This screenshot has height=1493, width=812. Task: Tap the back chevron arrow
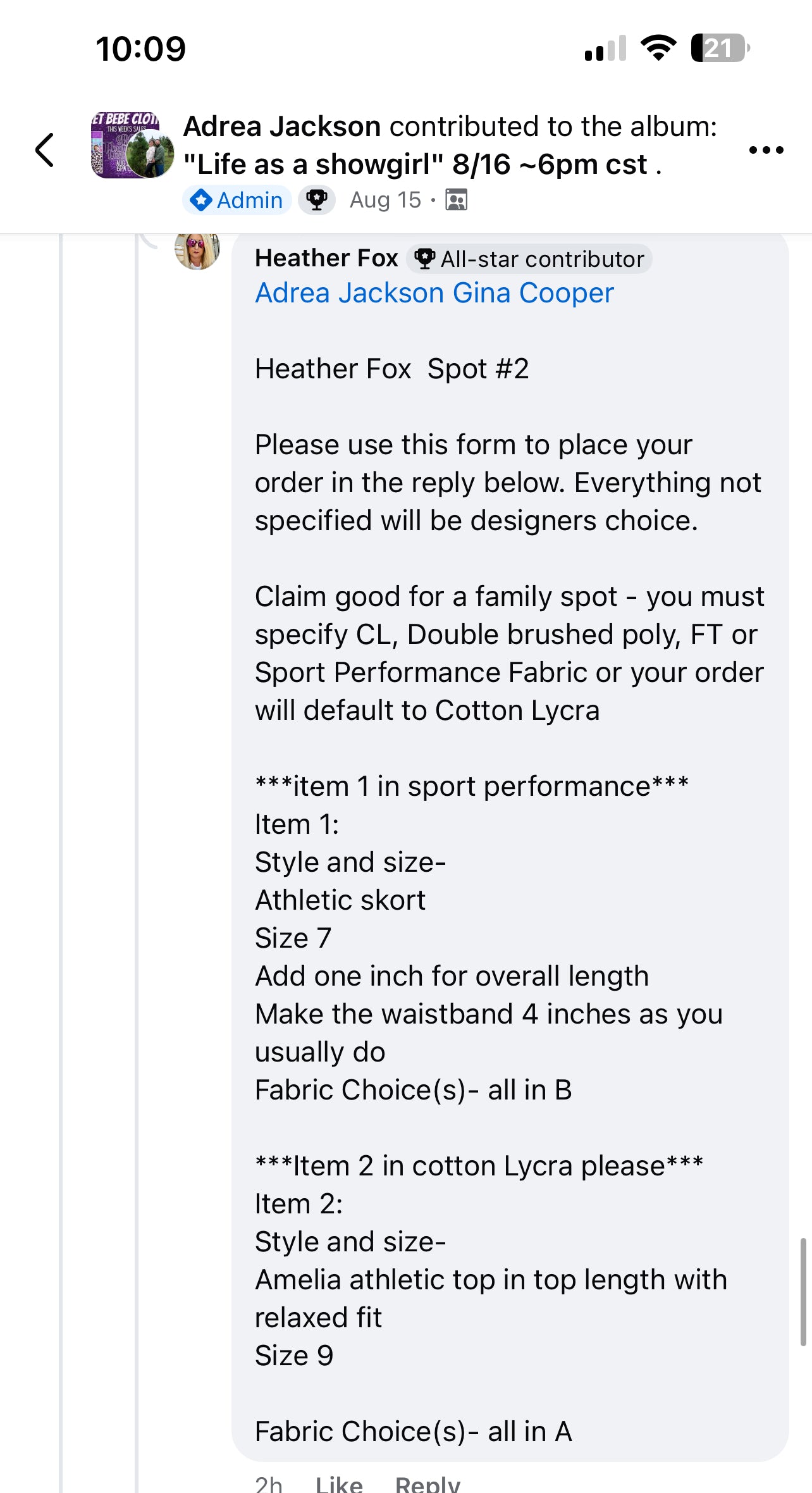[x=44, y=150]
